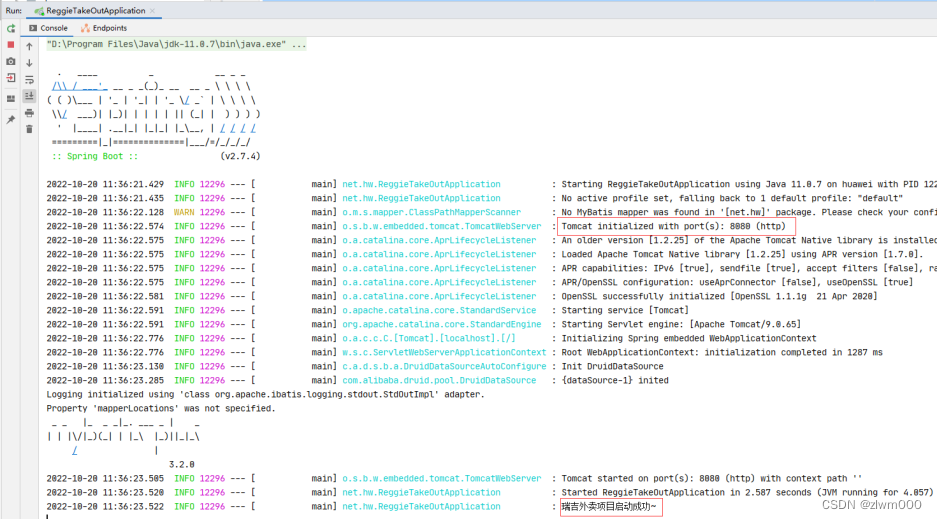This screenshot has width=937, height=519.
Task: Switch to the Console tab
Action: (48, 28)
